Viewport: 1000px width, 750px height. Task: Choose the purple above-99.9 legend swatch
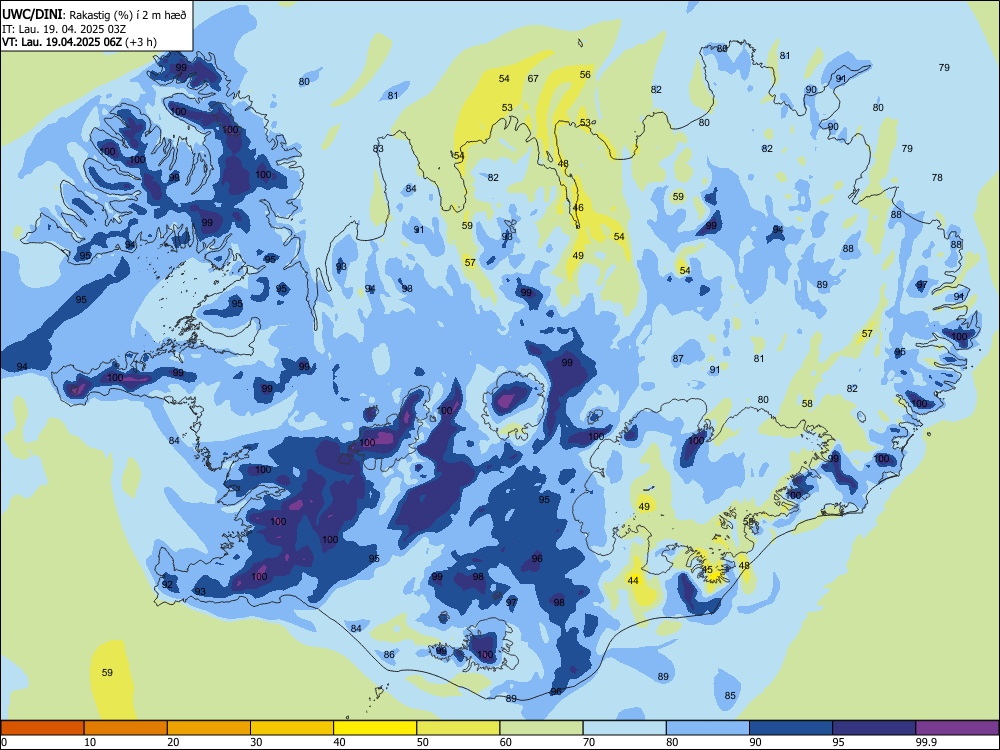pyautogui.click(x=957, y=728)
